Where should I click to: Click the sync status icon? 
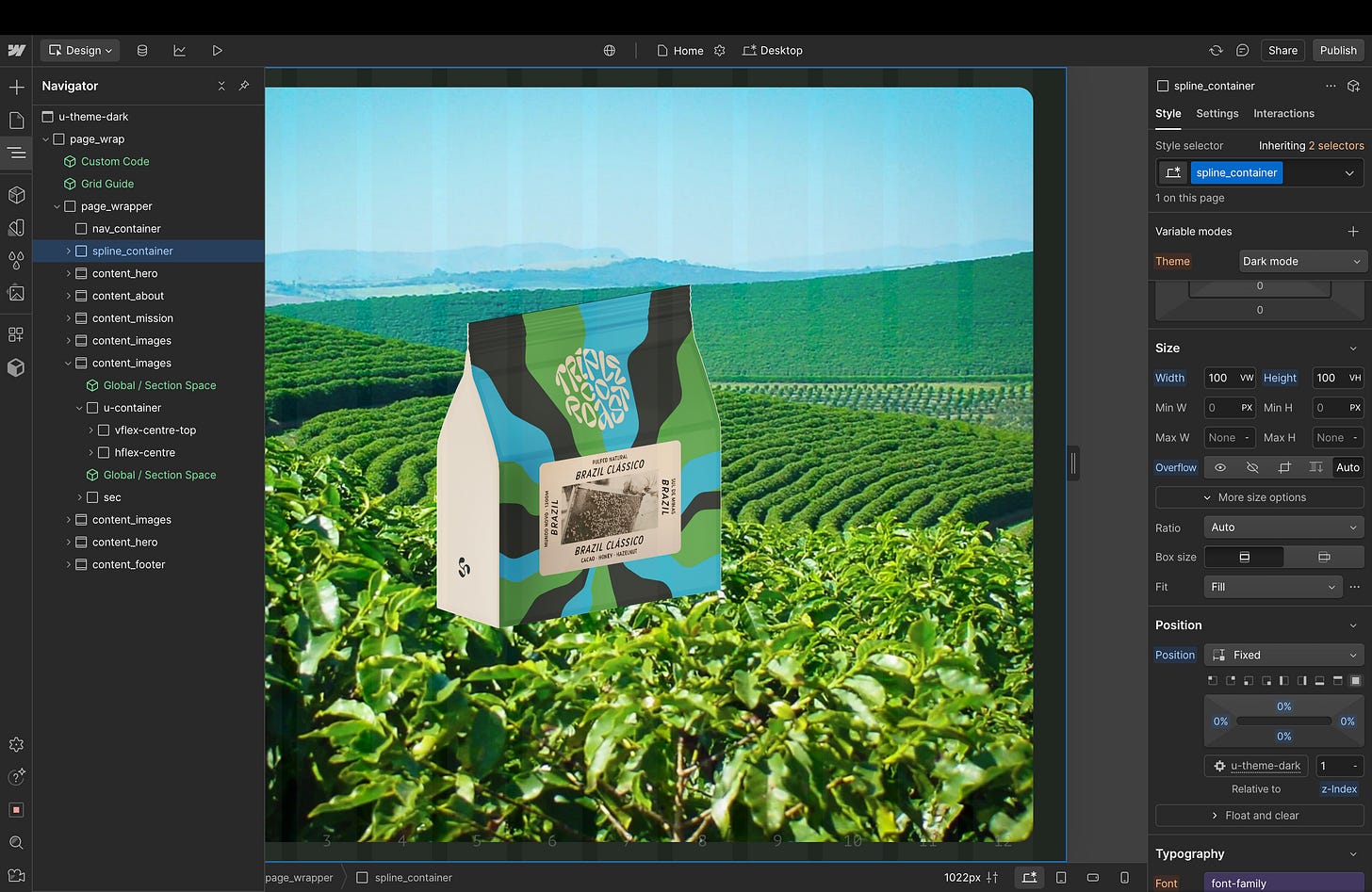pos(1217,50)
